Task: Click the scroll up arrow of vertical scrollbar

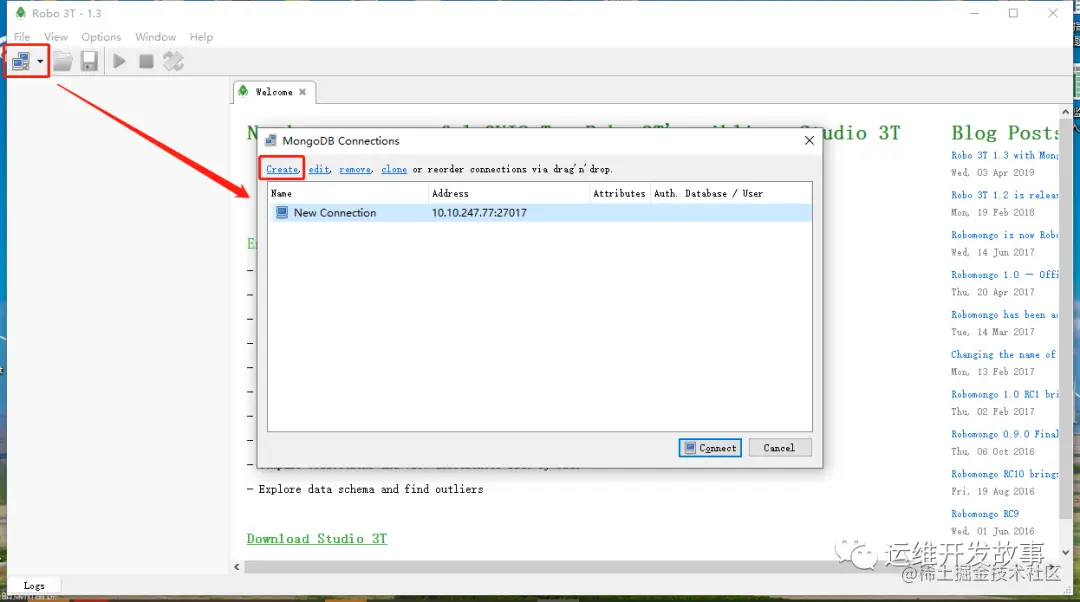Action: [1066, 112]
